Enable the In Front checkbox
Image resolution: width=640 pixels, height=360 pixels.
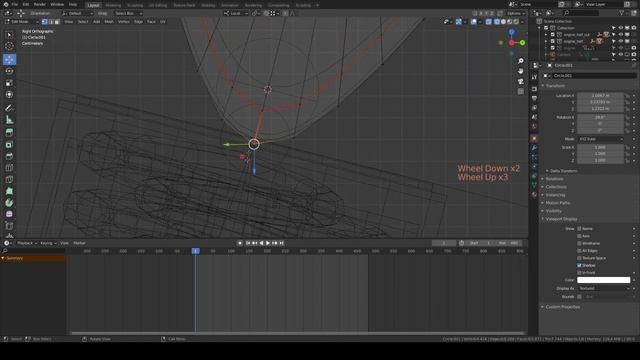579,273
